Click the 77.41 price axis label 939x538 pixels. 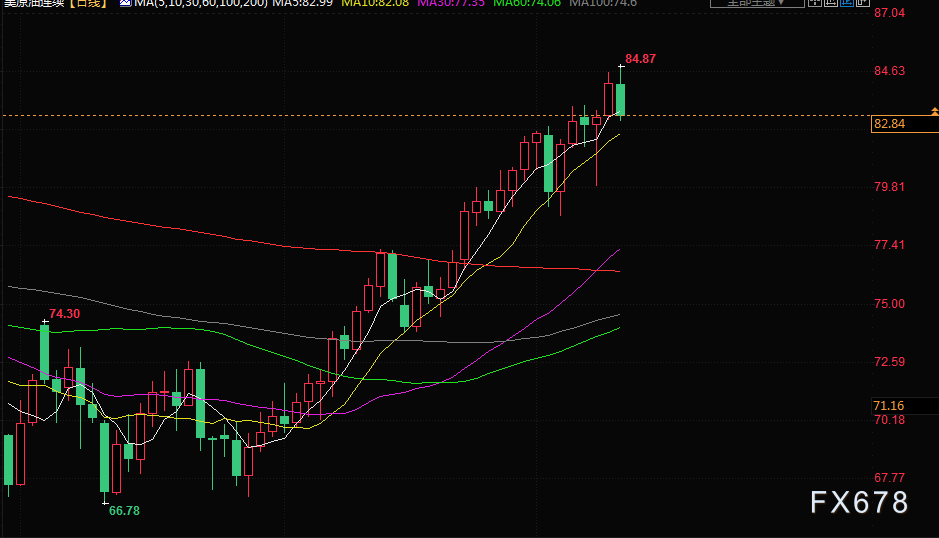point(889,244)
